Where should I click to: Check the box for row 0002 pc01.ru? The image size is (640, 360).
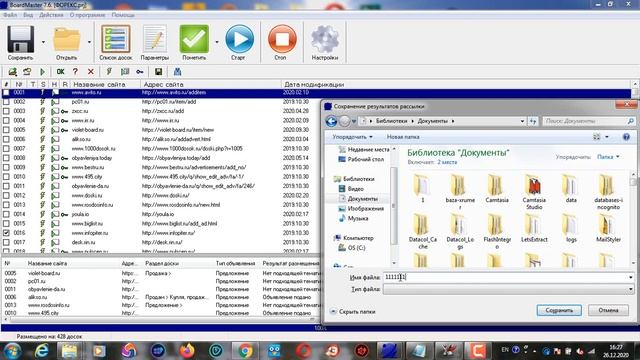point(6,102)
